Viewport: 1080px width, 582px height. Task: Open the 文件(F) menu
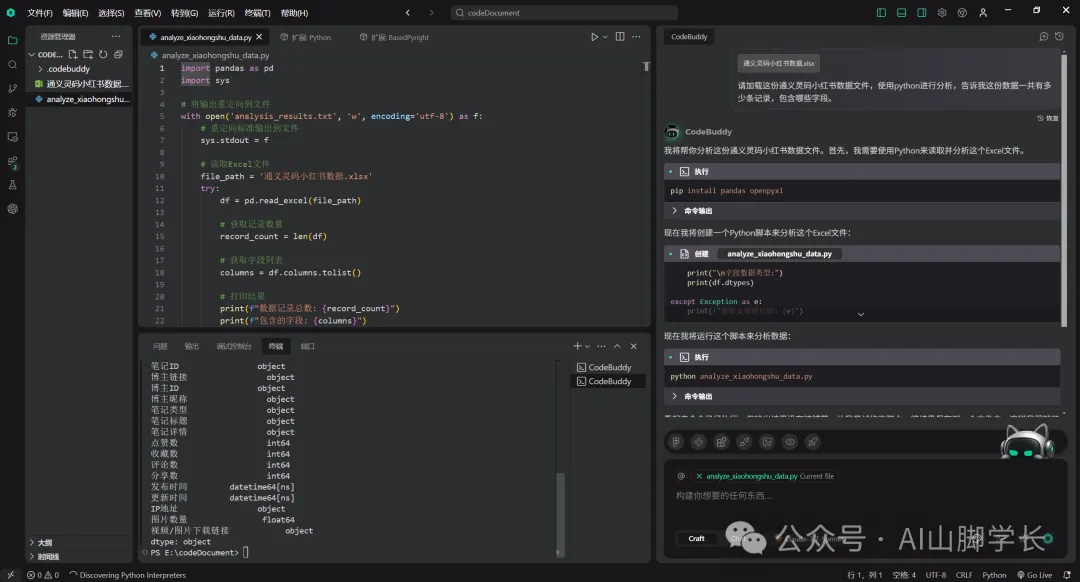coord(39,13)
